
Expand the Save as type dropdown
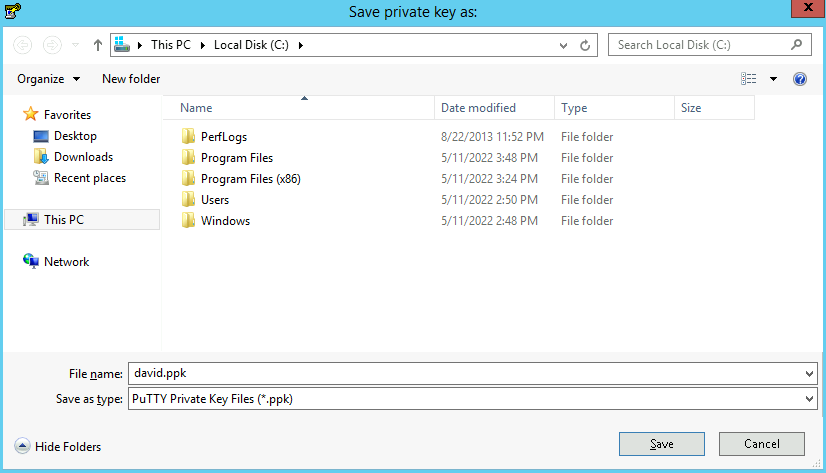point(809,399)
